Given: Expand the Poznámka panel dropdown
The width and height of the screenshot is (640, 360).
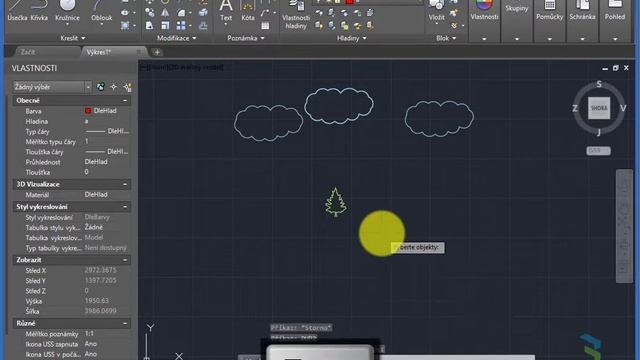Looking at the screenshot, I should pyautogui.click(x=246, y=38).
